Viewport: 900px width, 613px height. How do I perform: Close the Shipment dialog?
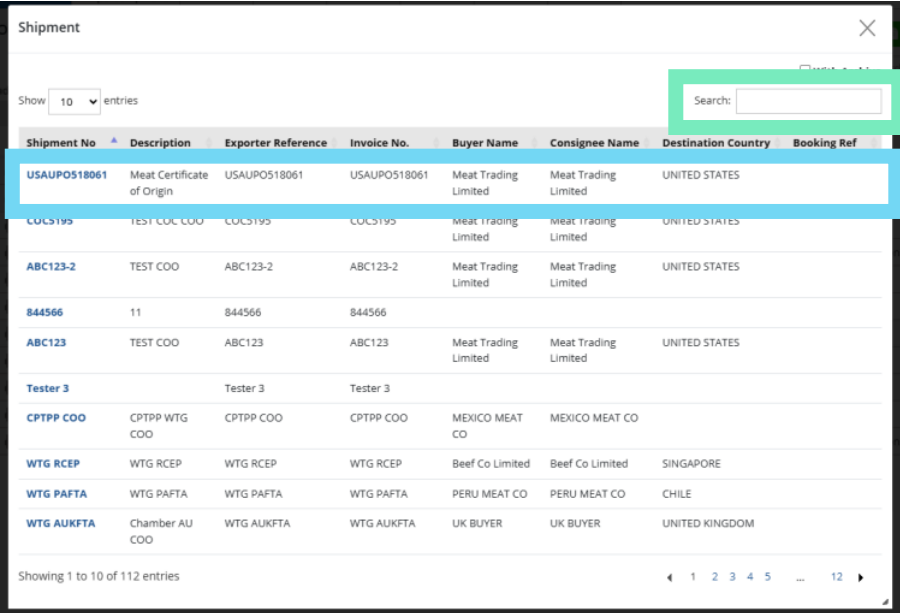tap(867, 28)
